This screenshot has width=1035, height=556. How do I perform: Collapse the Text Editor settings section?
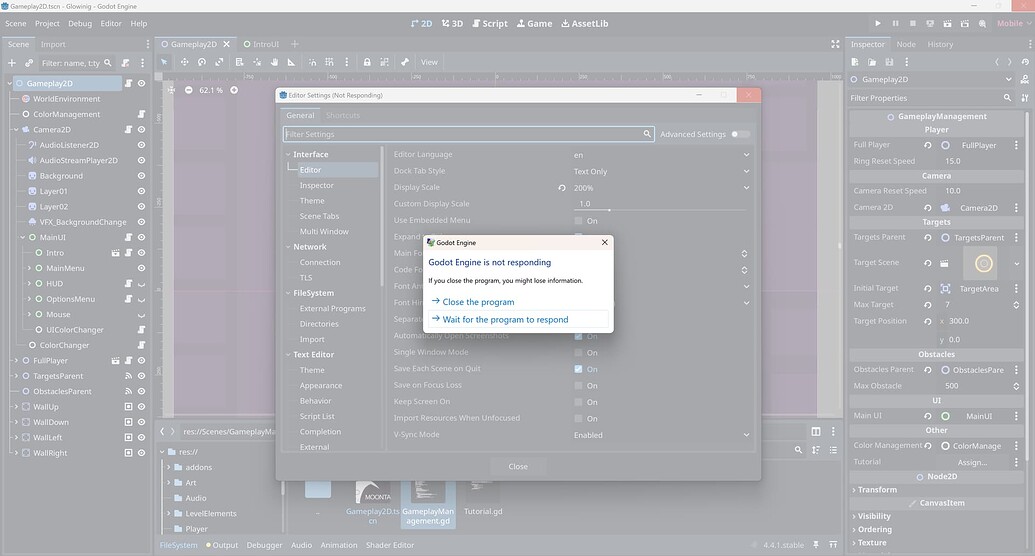(x=288, y=355)
